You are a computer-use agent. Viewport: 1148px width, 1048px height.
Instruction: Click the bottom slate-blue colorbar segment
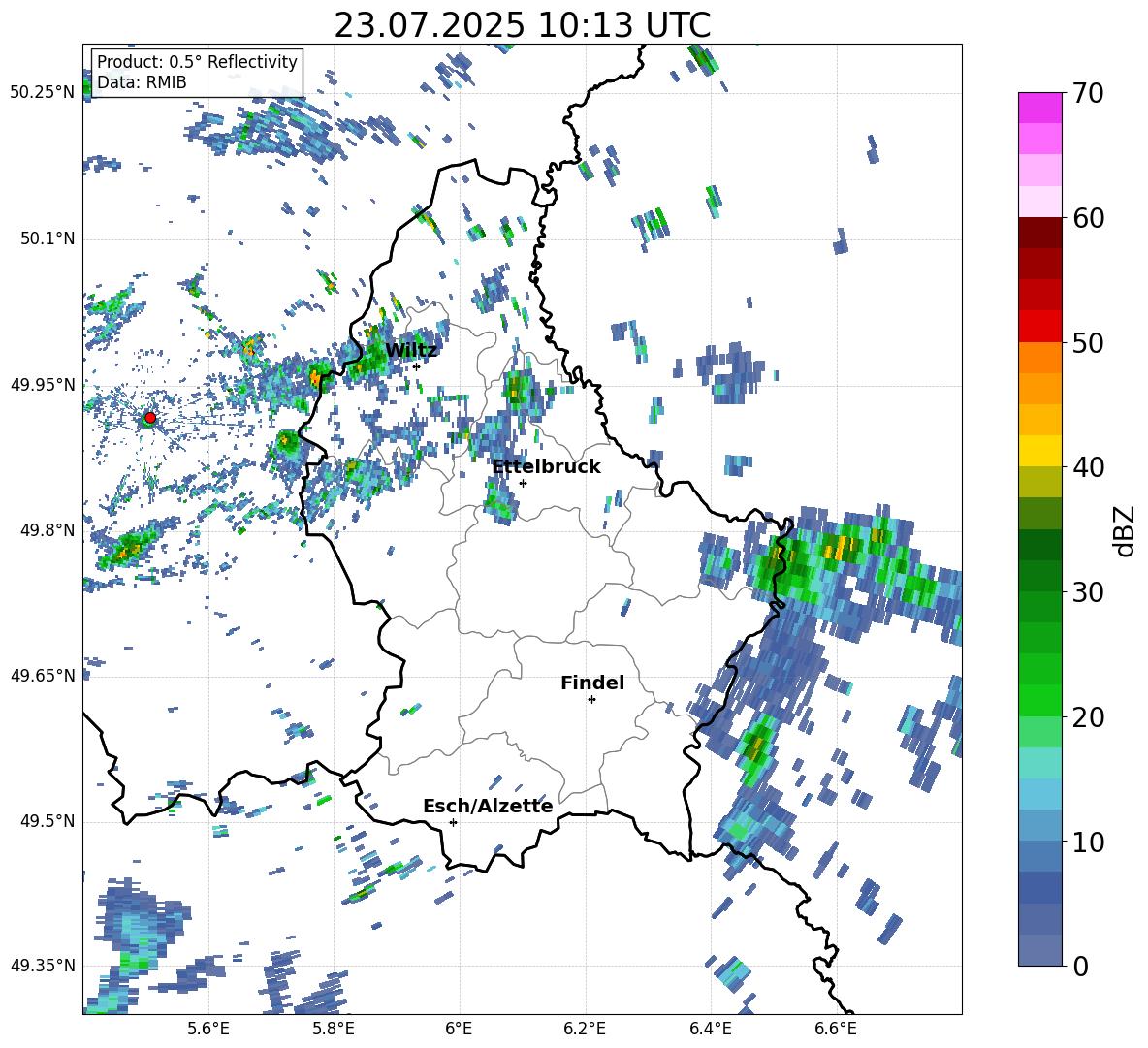click(x=1039, y=950)
